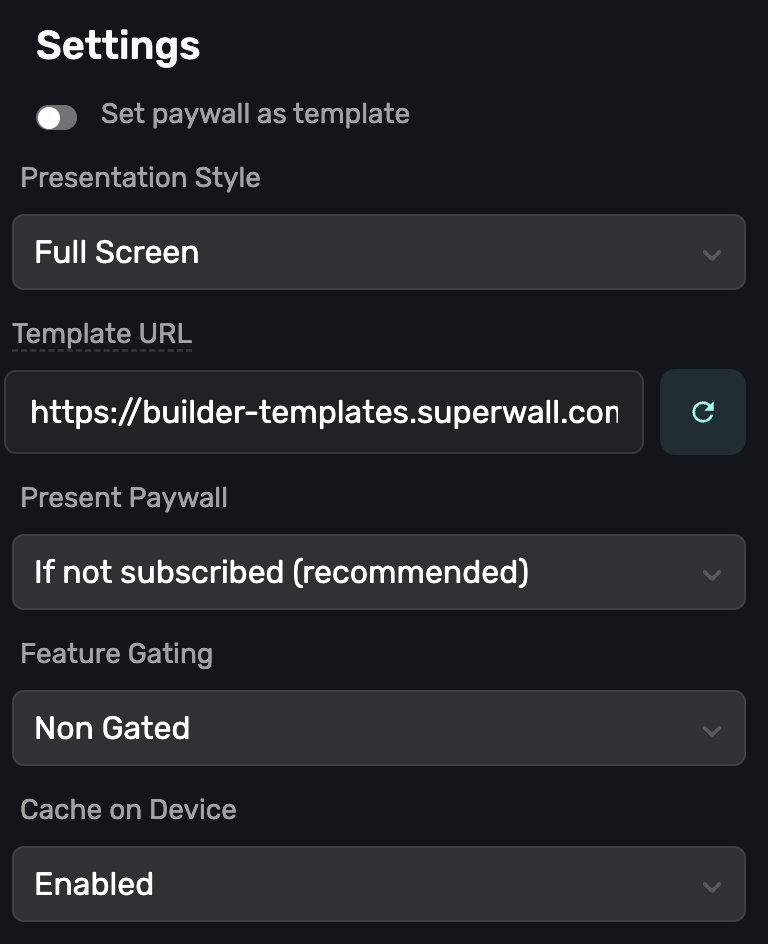The image size is (768, 944).
Task: Click chevron arrow in Present Paywall box
Action: point(712,574)
